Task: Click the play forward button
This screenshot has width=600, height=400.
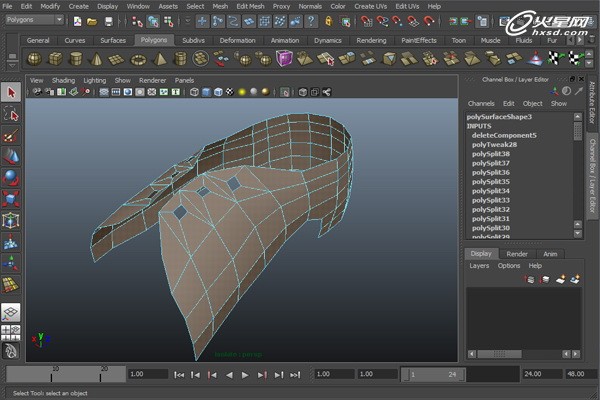Action: (246, 374)
